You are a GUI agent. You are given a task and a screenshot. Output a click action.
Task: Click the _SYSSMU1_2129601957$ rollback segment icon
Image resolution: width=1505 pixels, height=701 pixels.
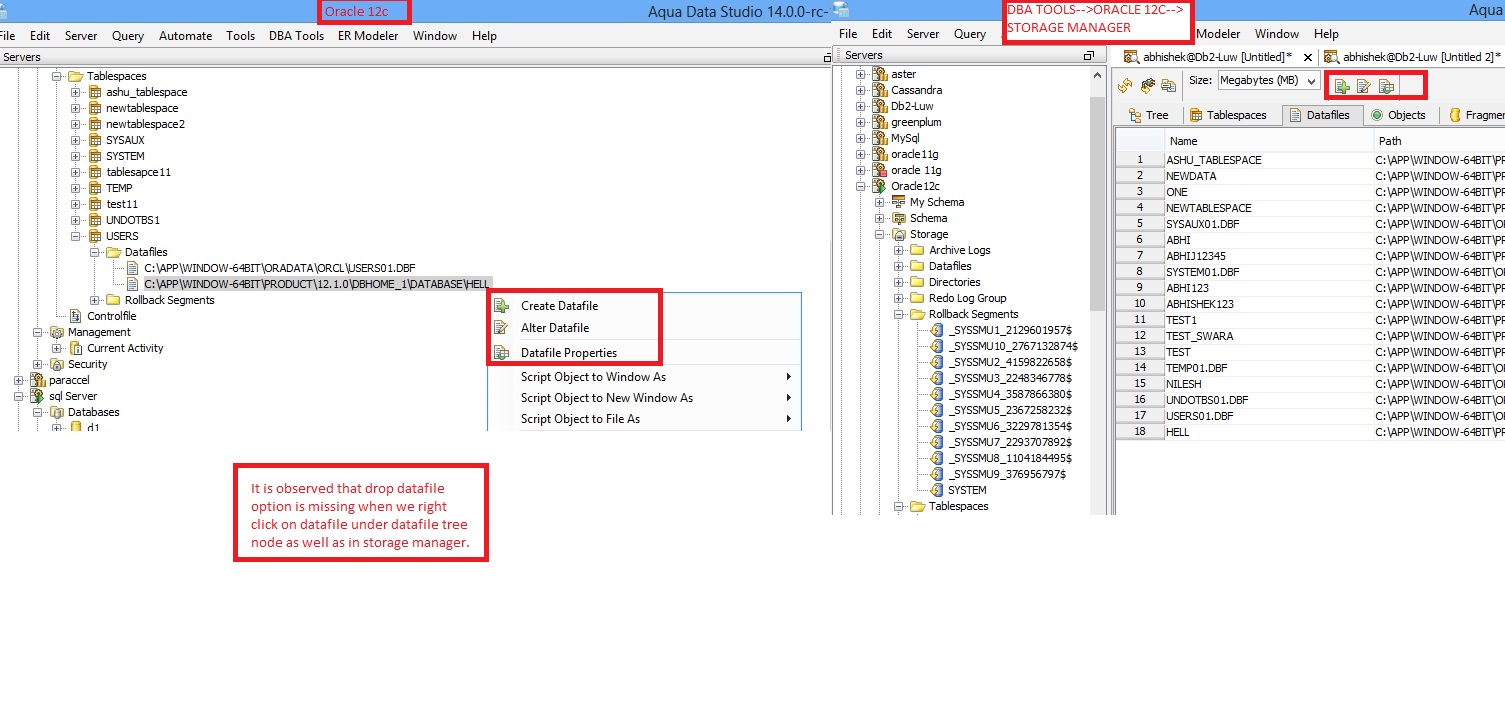click(x=937, y=330)
